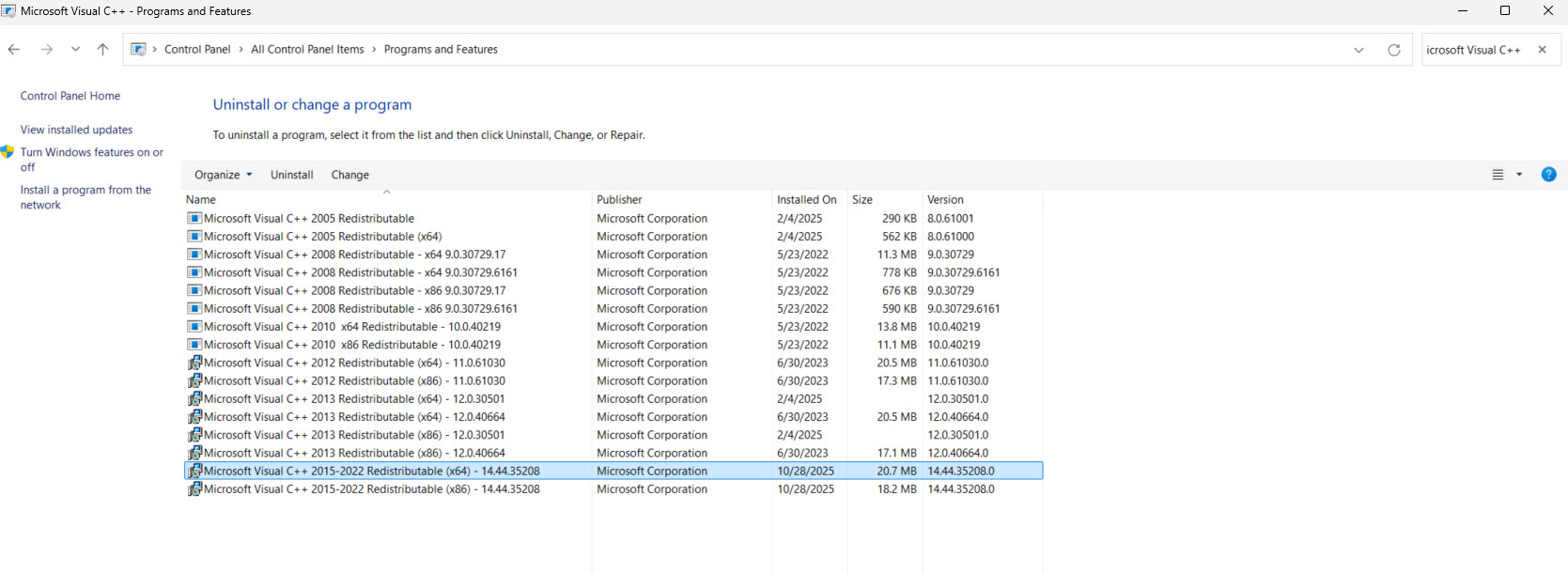Click All Control Panel Items breadcrumb
Screen dimensions: 1568x573
(307, 50)
